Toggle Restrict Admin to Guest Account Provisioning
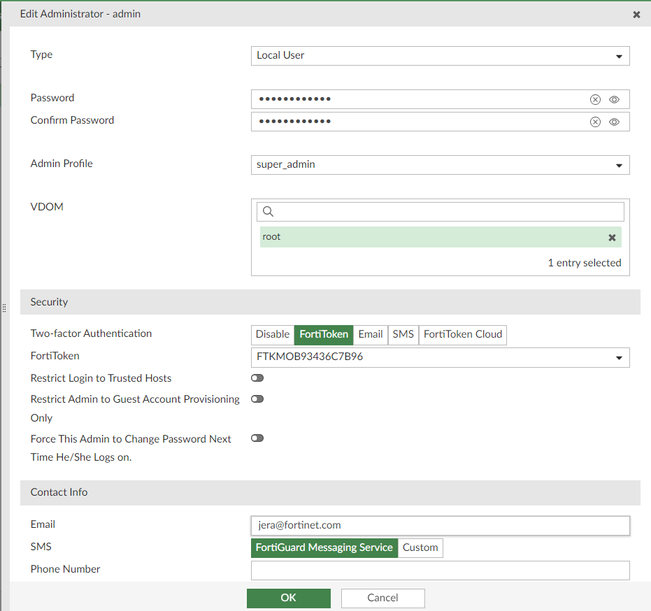The image size is (651, 611). tap(258, 399)
